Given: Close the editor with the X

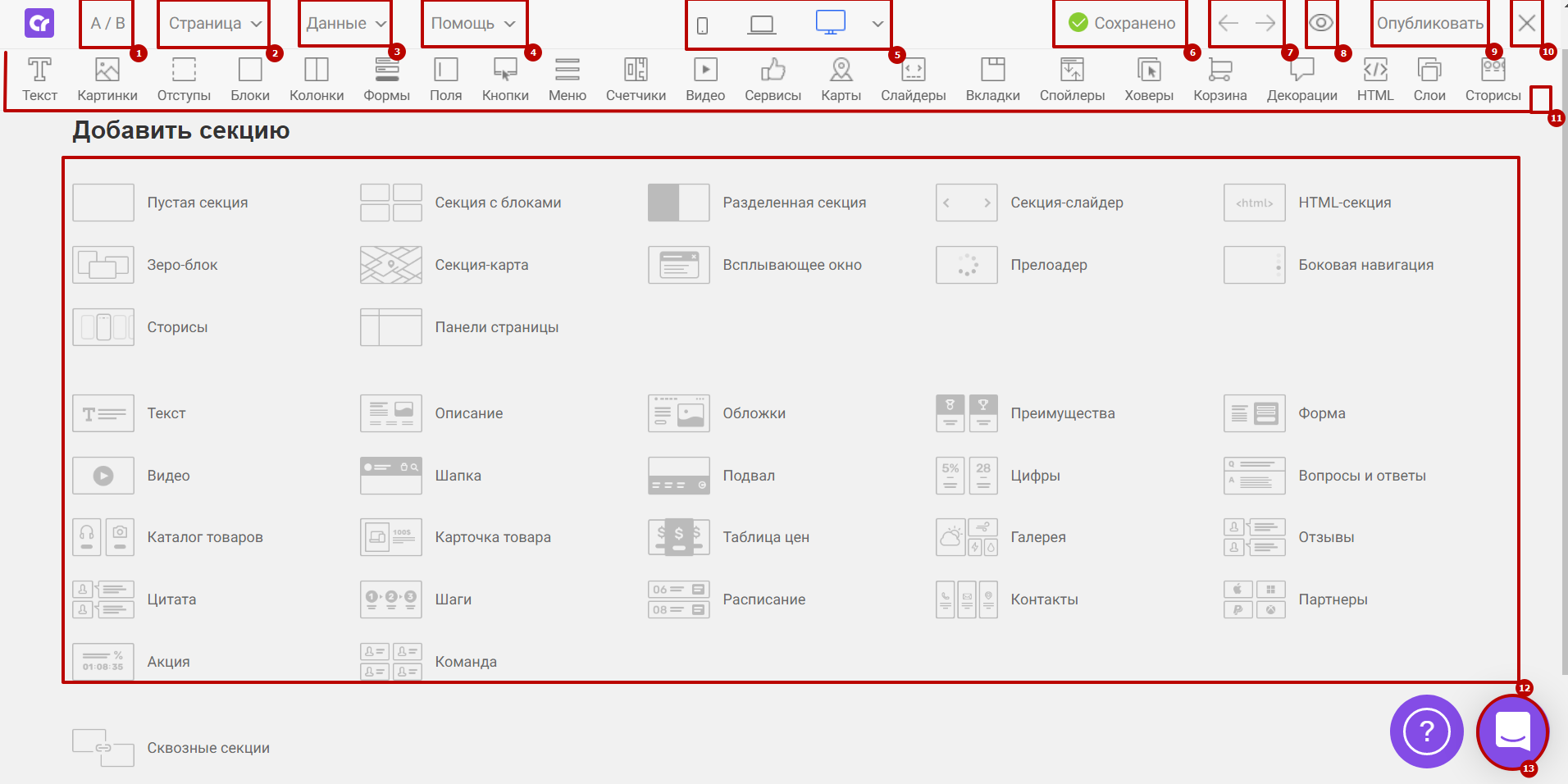Looking at the screenshot, I should [1526, 23].
